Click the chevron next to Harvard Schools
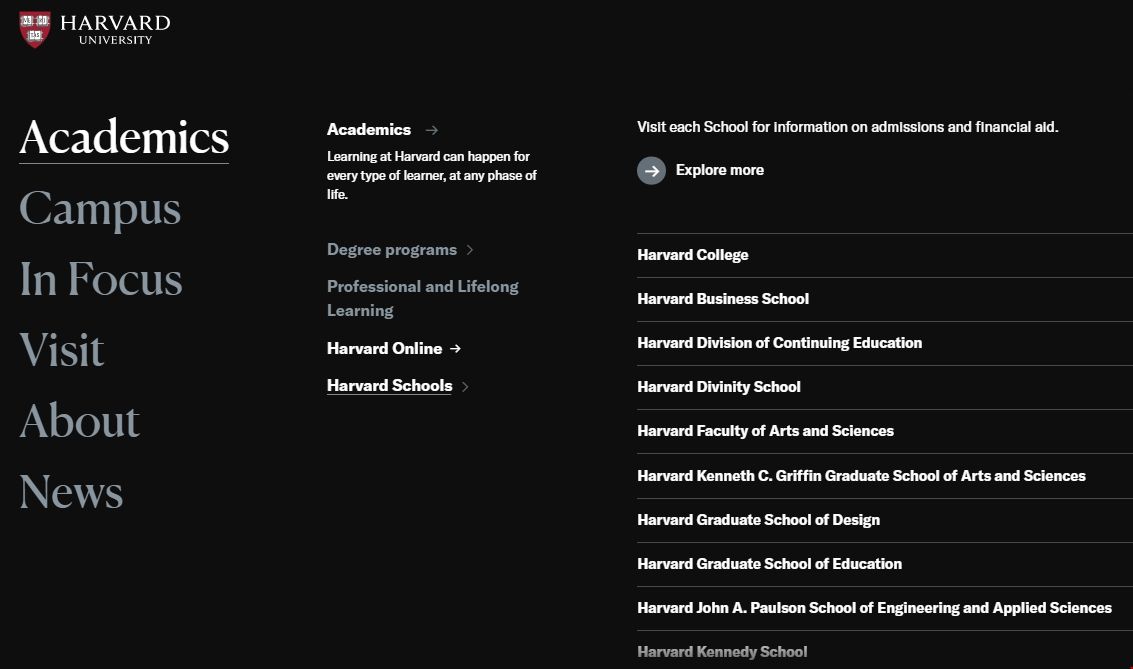Viewport: 1133px width, 669px height. [x=464, y=386]
